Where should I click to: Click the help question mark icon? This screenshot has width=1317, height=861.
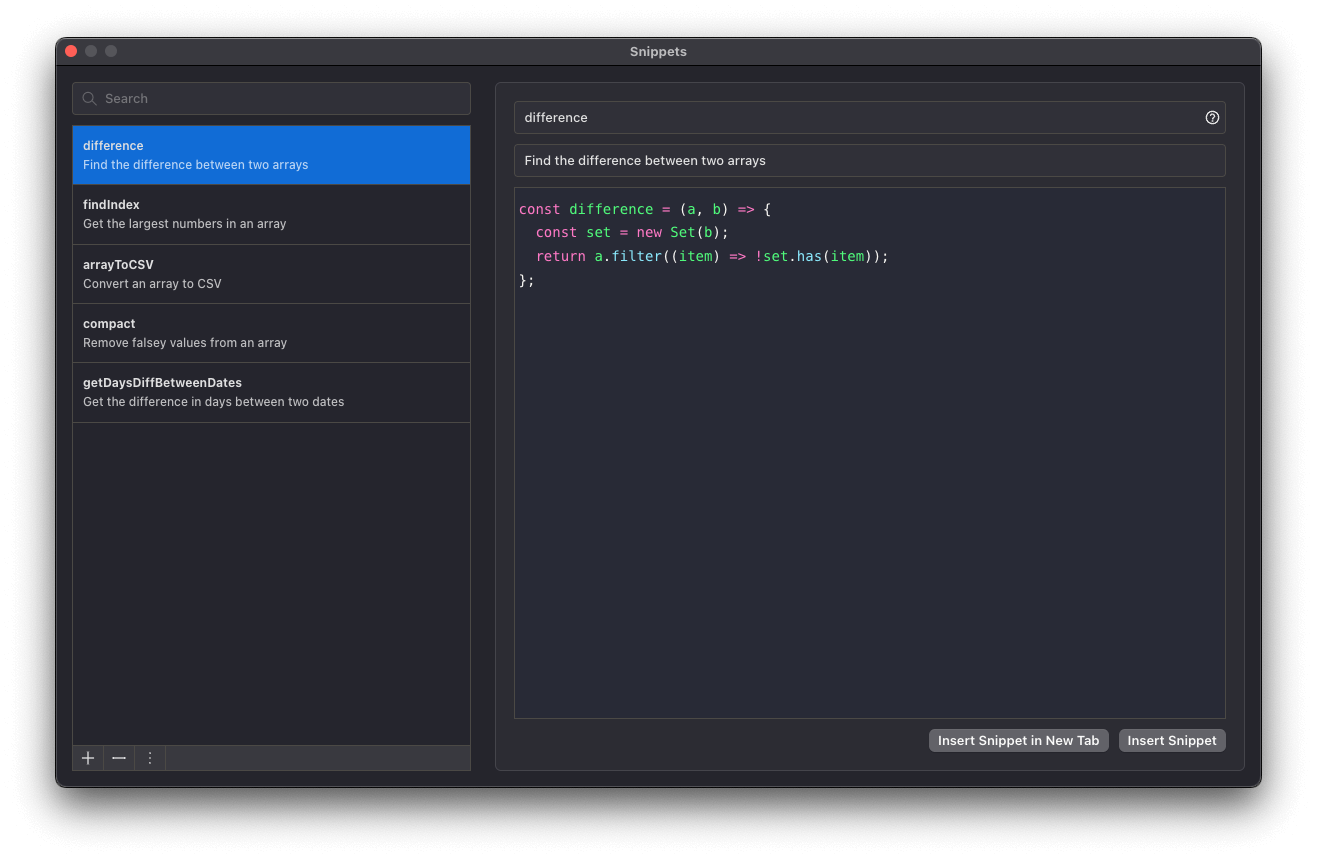pyautogui.click(x=1212, y=117)
